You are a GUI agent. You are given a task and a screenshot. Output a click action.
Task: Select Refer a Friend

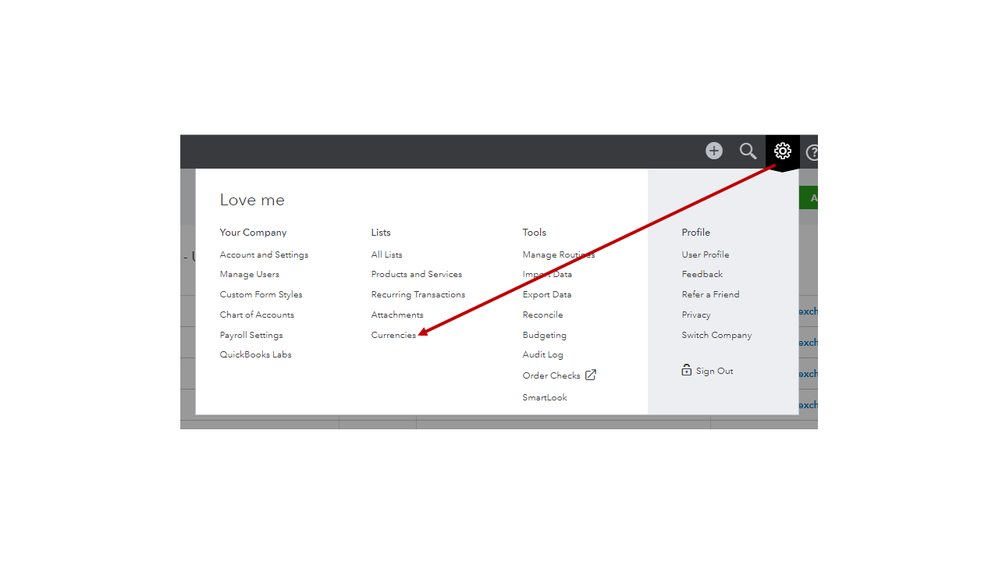[x=710, y=294]
